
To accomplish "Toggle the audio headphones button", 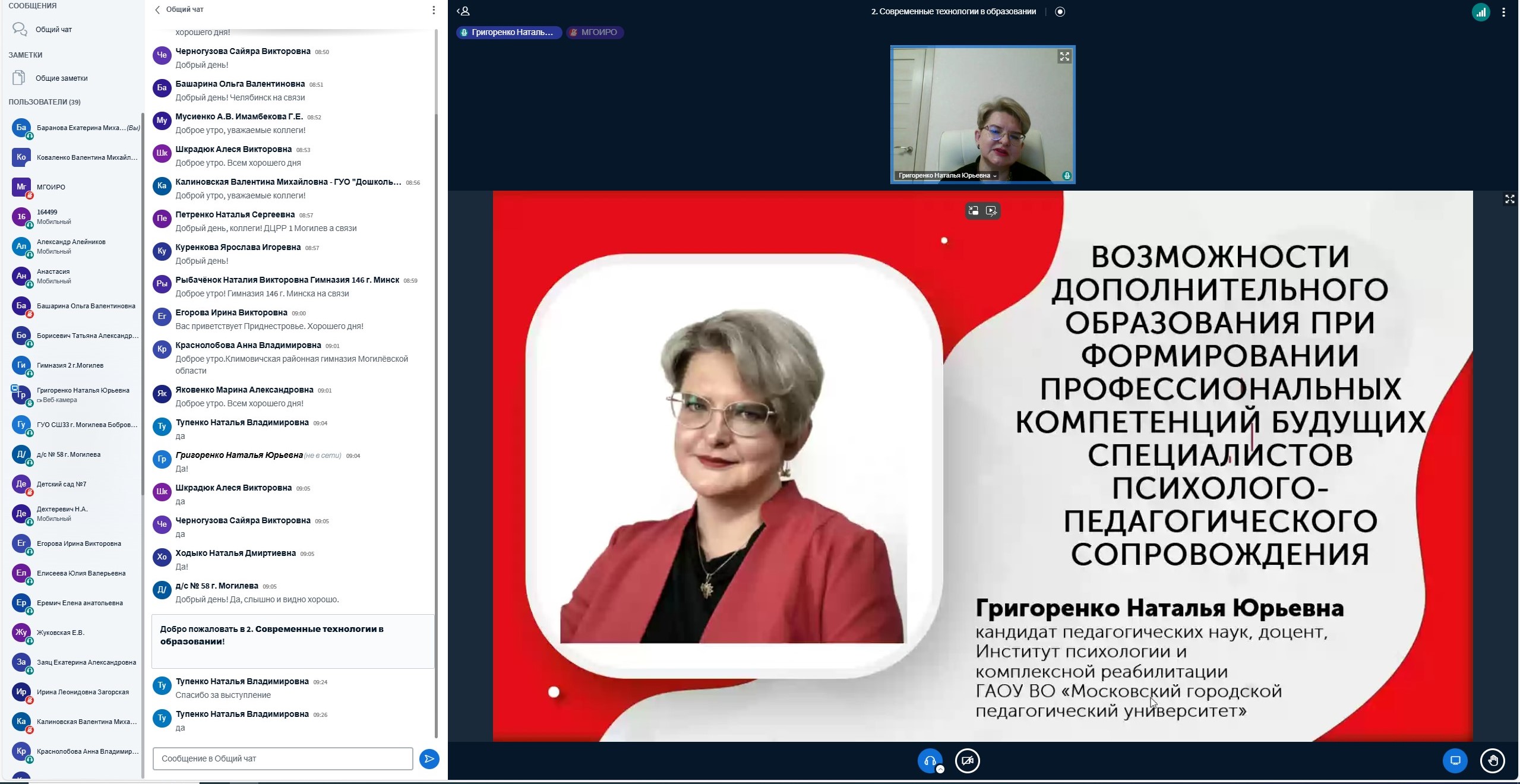I will tap(930, 760).
